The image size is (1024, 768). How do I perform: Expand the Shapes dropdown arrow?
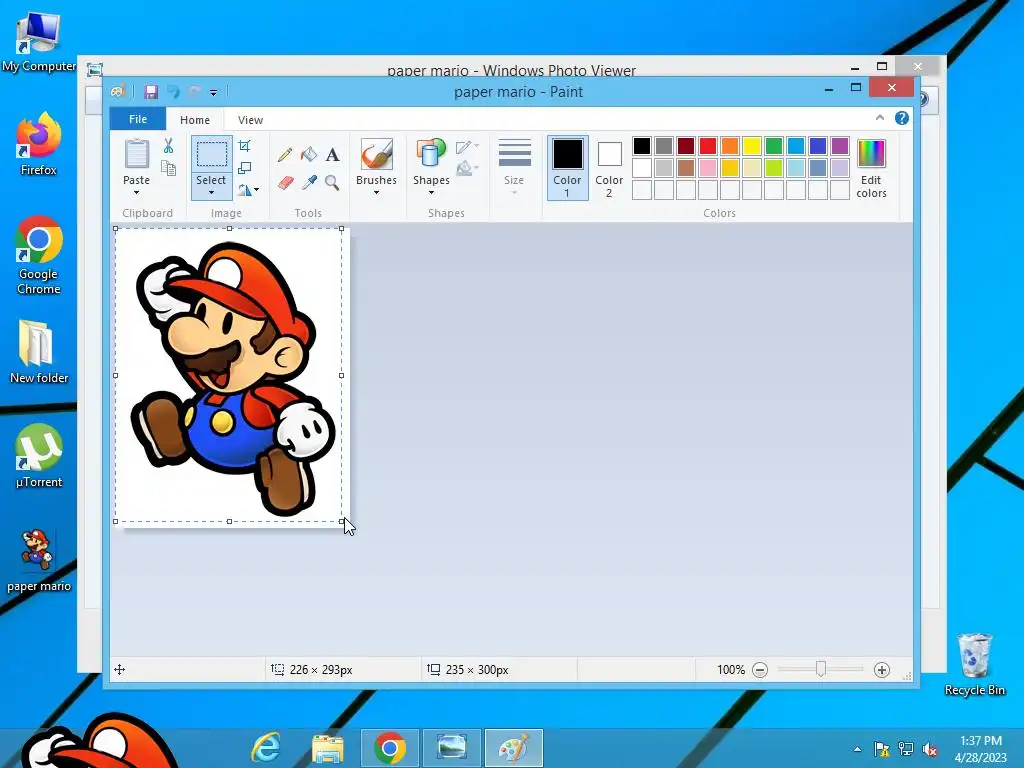431,193
